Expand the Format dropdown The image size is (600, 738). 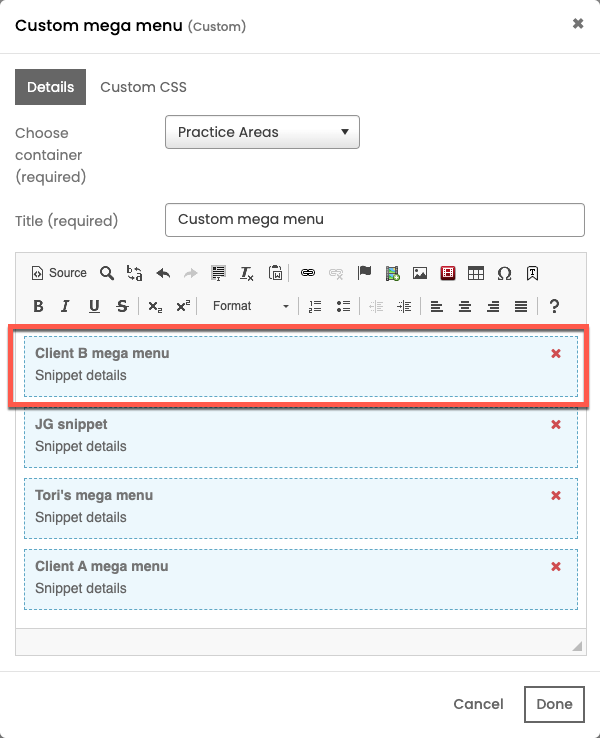[250, 306]
